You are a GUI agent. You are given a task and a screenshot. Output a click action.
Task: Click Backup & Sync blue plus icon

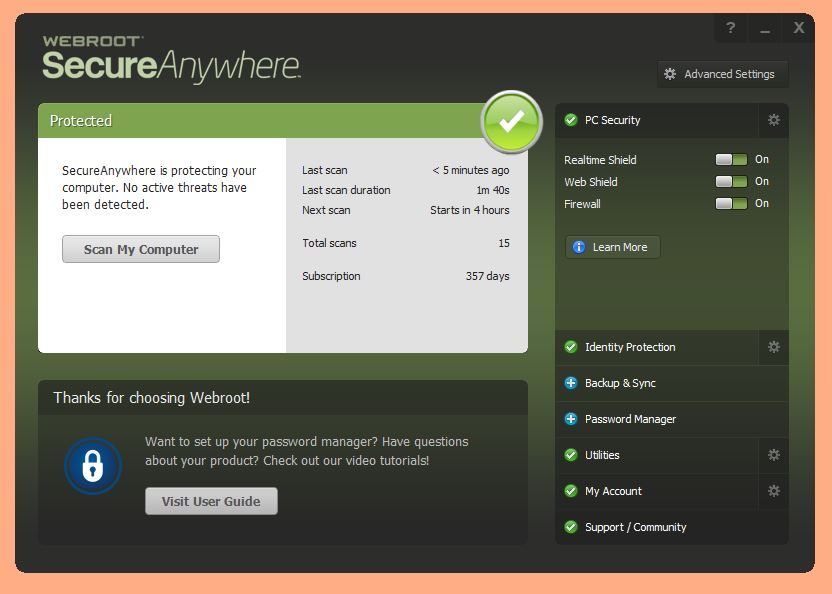coord(571,383)
